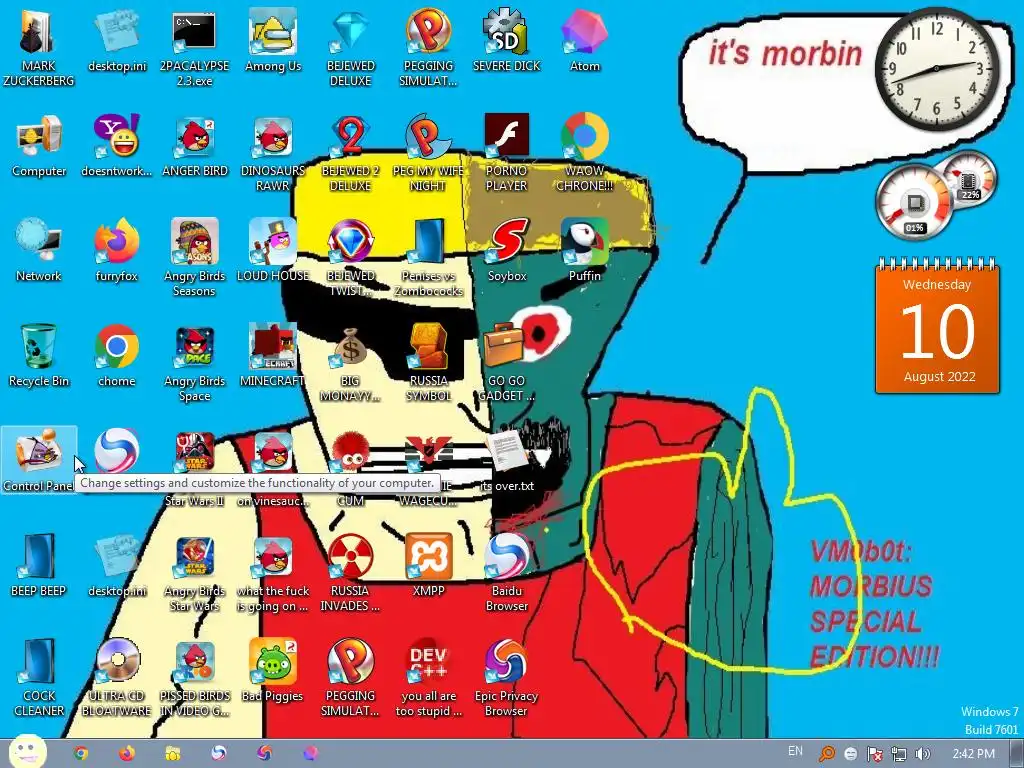Click the network tray icon
This screenshot has height=768, width=1024.
899,754
